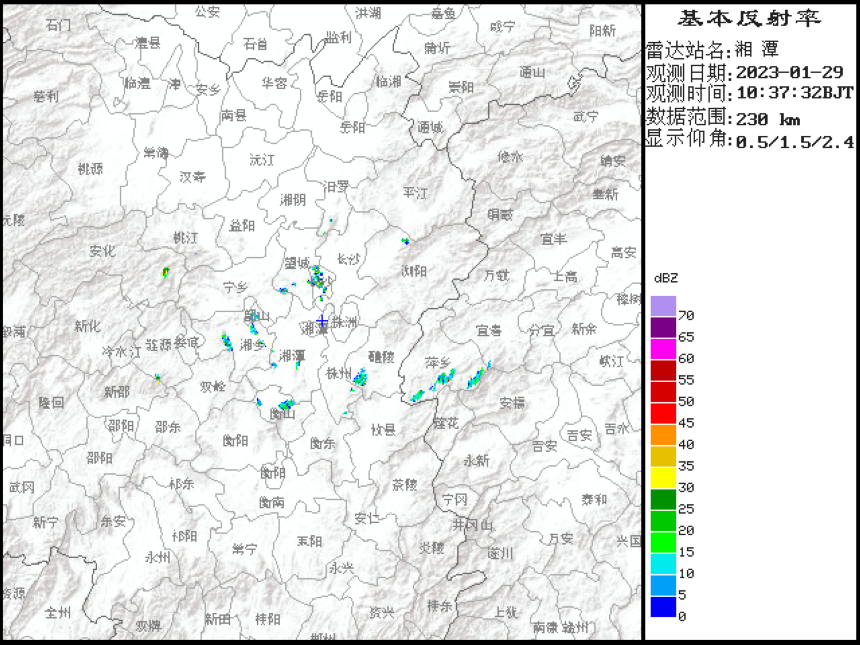Pick the dark green swatch above 25
The width and height of the screenshot is (860, 645).
tap(663, 499)
